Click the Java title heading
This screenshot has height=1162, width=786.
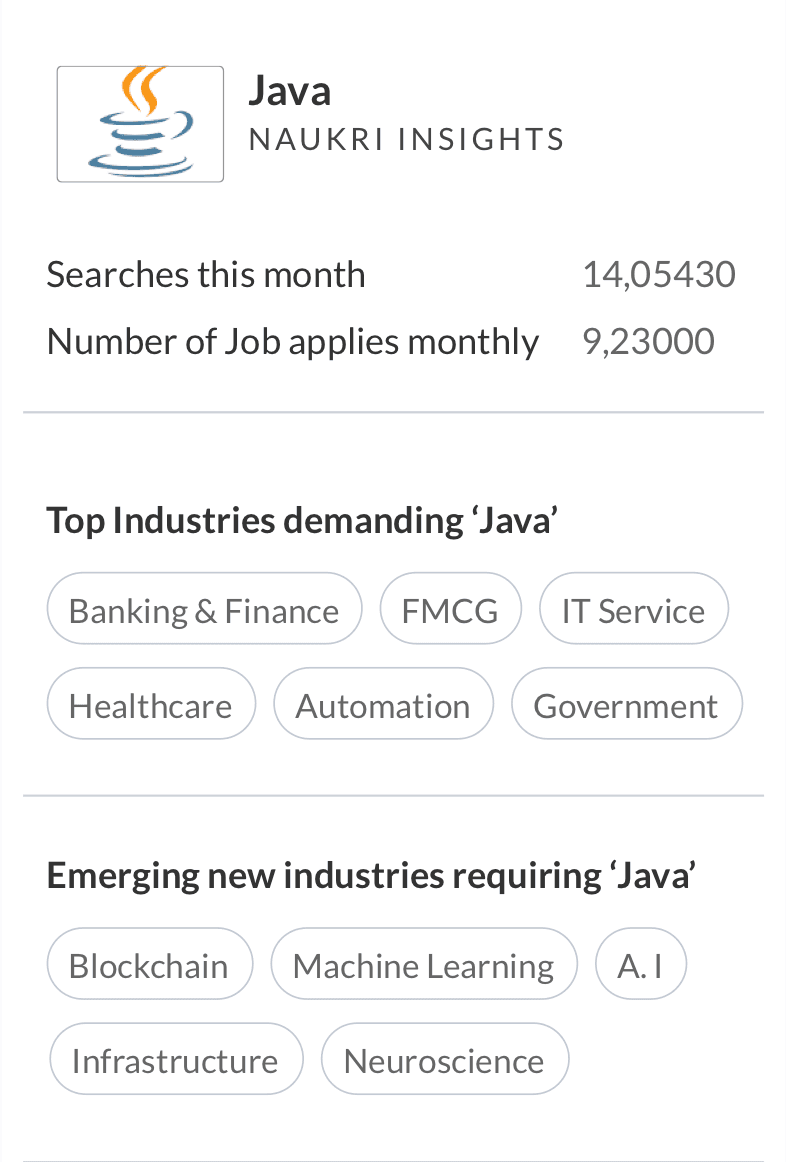[x=289, y=91]
